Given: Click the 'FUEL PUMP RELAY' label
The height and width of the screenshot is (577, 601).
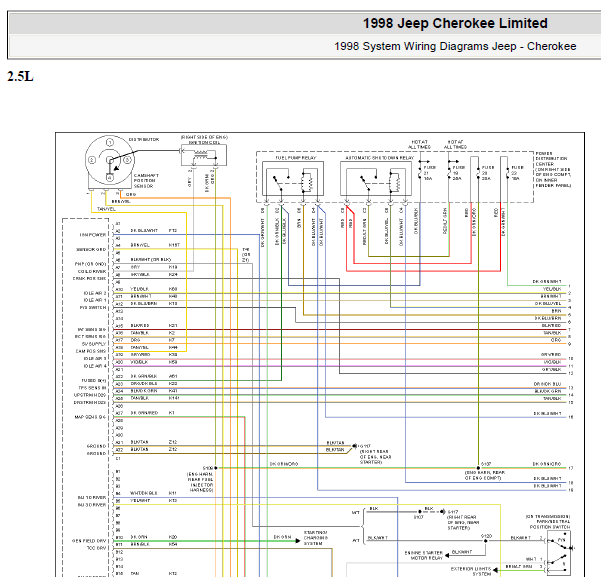Looking at the screenshot, I should (x=296, y=158).
